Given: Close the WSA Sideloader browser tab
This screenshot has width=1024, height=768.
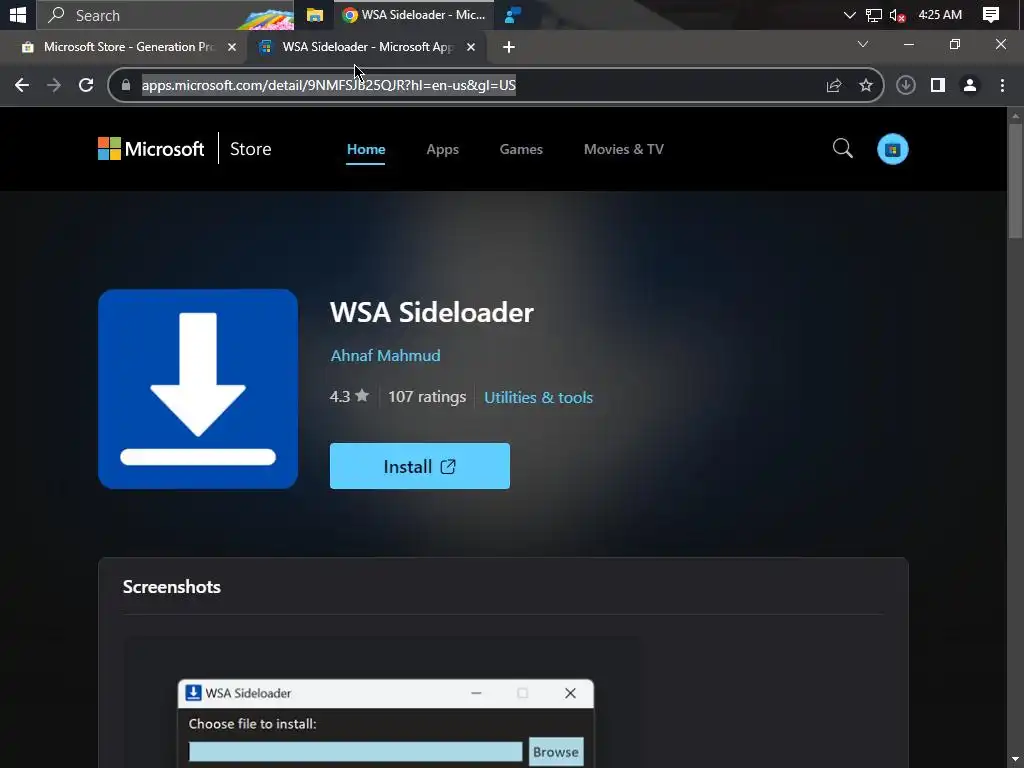Looking at the screenshot, I should (x=471, y=47).
